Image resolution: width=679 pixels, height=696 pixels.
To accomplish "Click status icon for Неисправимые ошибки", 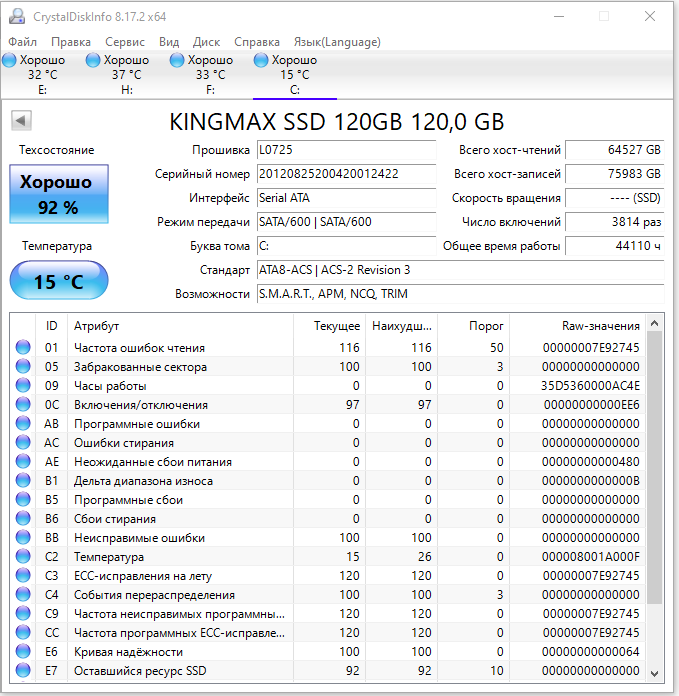I will point(23,537).
